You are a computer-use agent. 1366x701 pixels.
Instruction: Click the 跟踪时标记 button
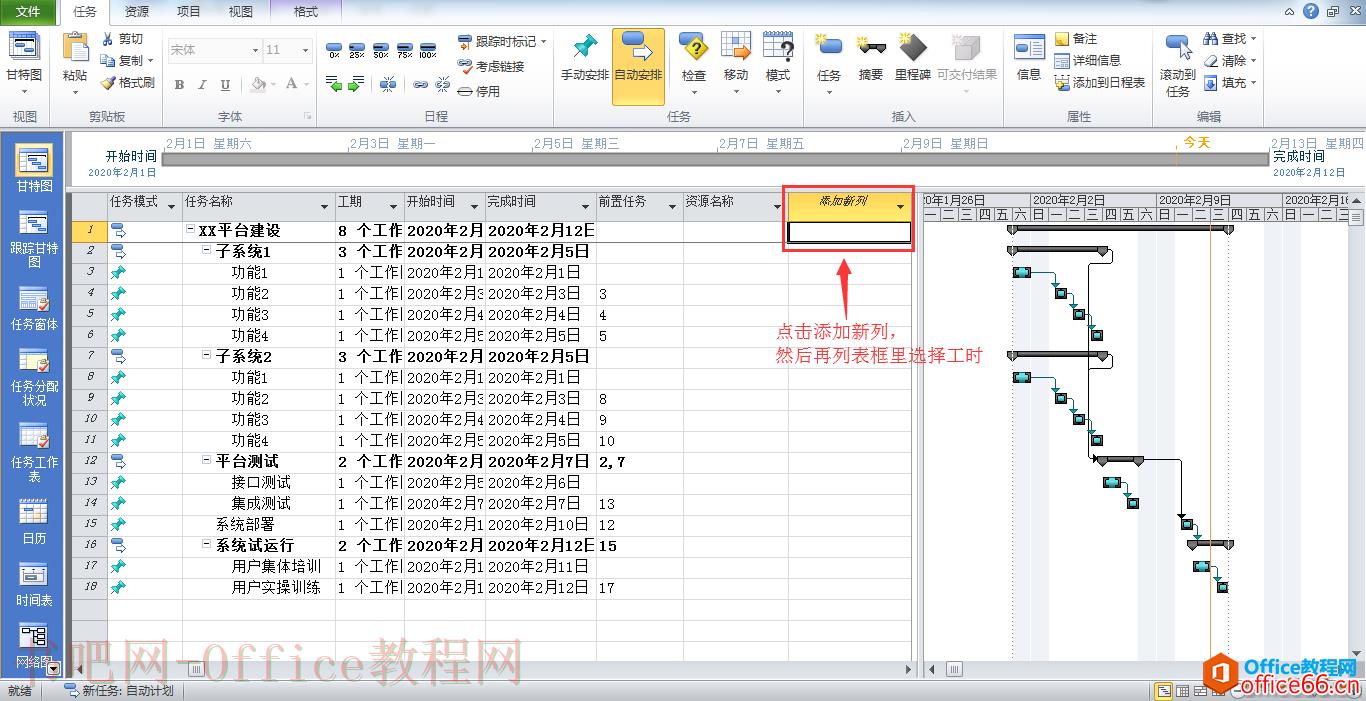(x=502, y=42)
